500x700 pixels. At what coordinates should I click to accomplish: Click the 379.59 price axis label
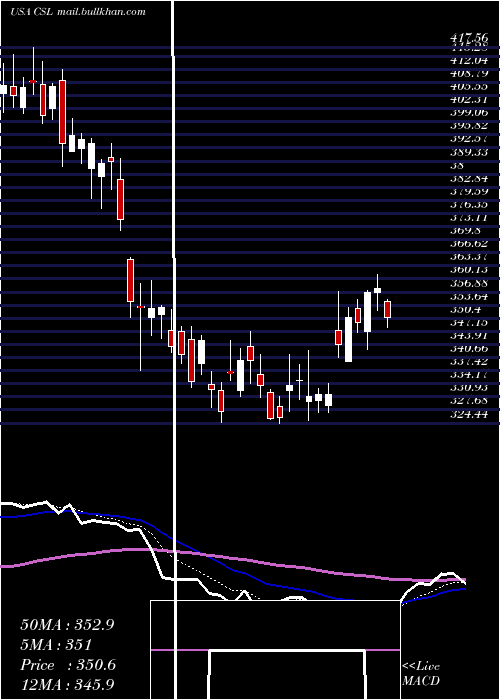468,192
